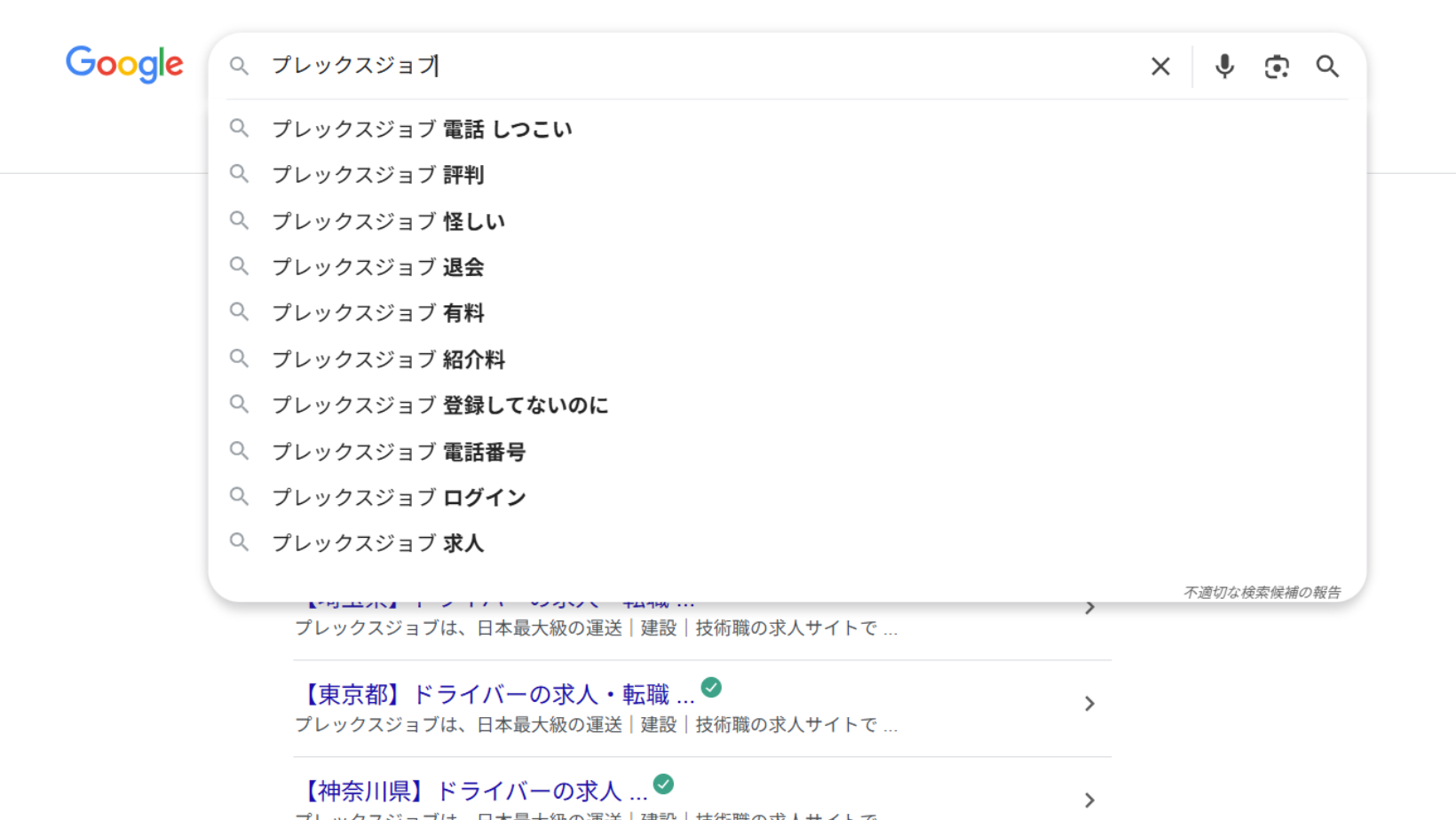This screenshot has height=820, width=1456.
Task: Click magnifier icon beside 求人 suggestion
Action: tap(239, 541)
